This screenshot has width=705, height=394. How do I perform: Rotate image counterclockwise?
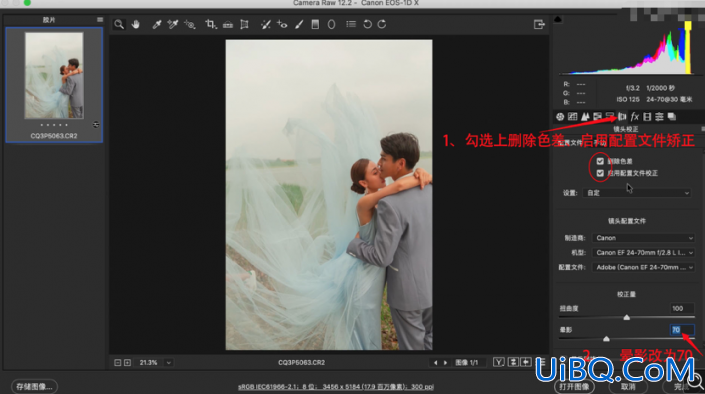(x=367, y=24)
